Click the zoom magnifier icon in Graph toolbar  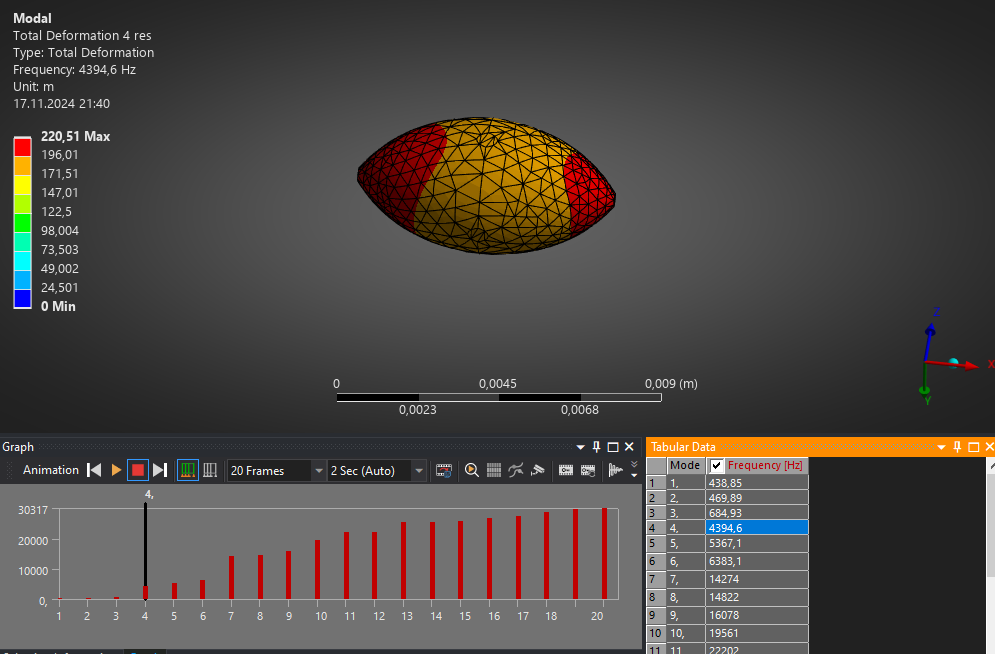pyautogui.click(x=472, y=470)
